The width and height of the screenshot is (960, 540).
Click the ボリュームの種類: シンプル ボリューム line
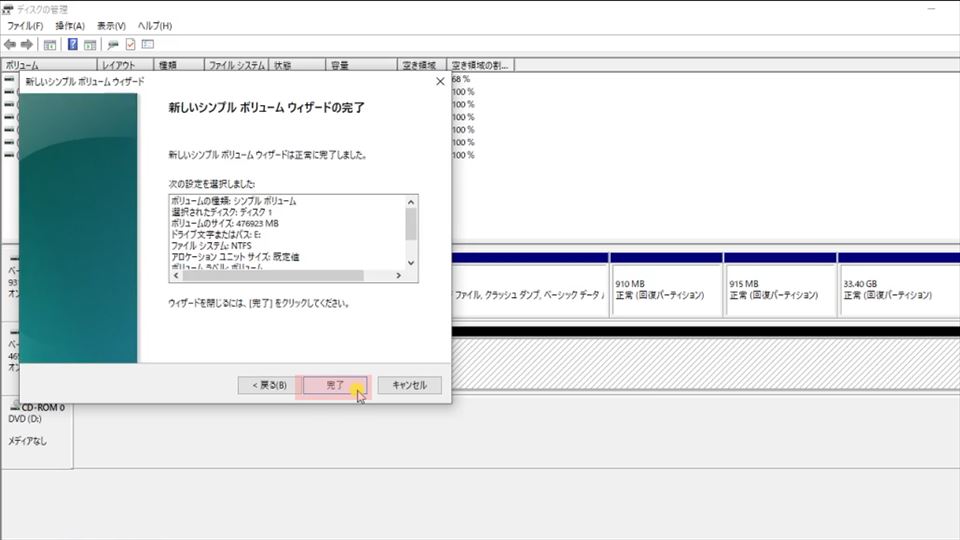(x=233, y=201)
